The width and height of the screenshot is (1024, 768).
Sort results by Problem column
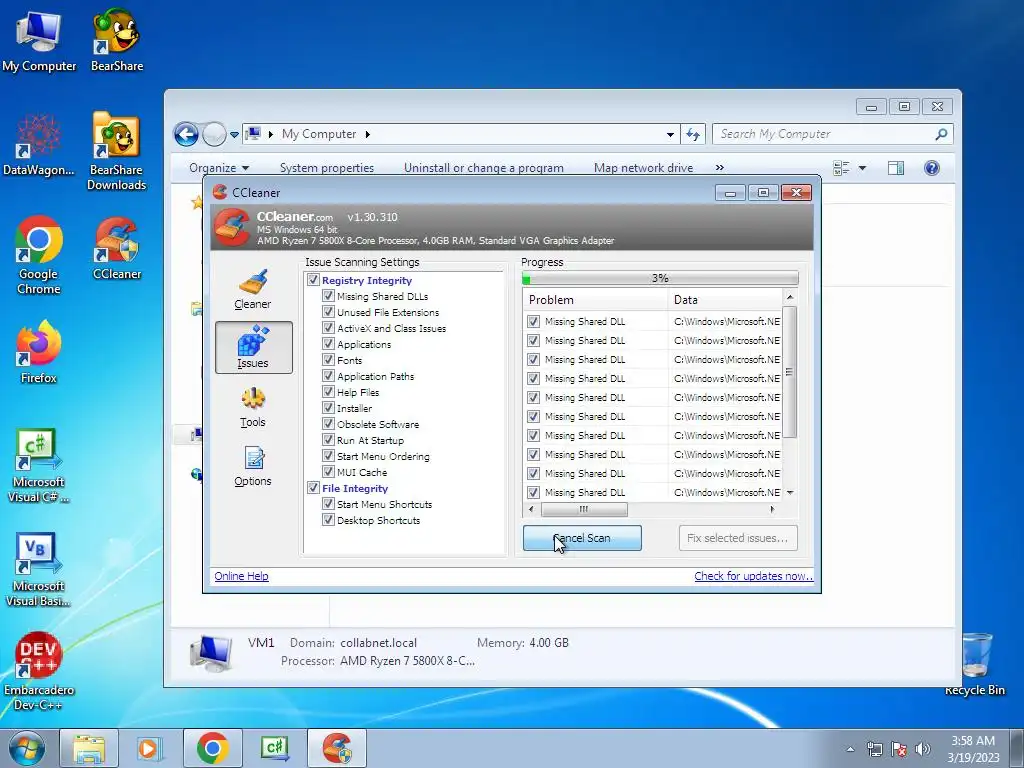pyautogui.click(x=596, y=300)
